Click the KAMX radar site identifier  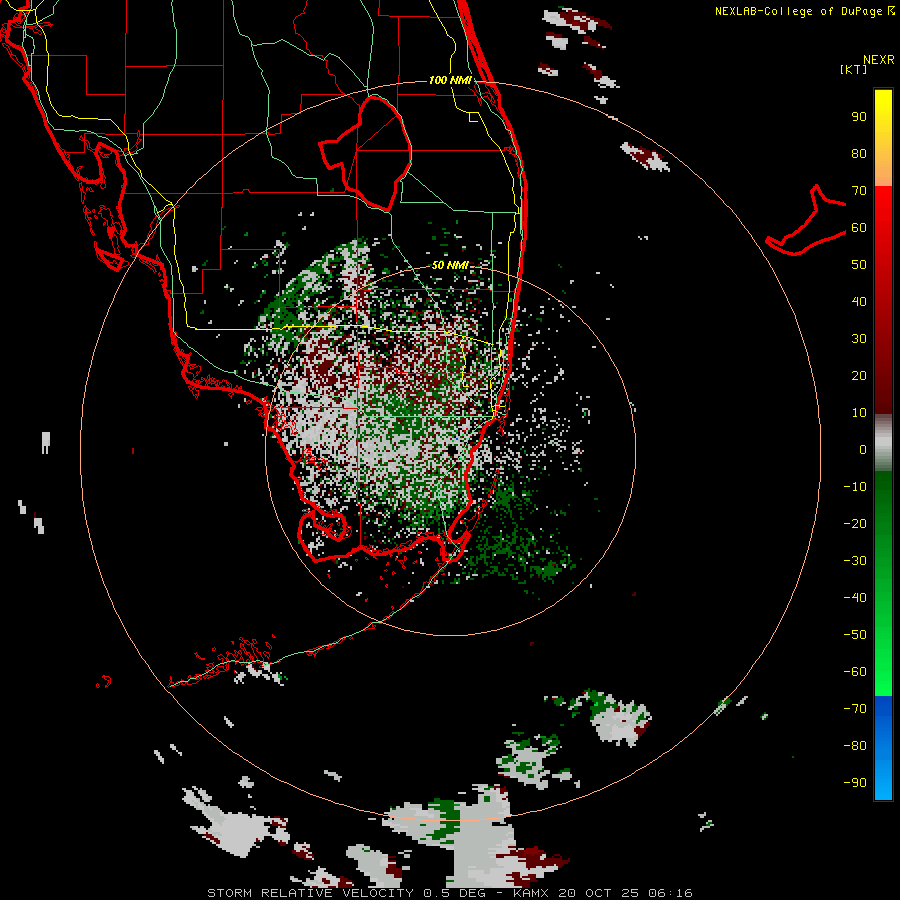pyautogui.click(x=531, y=893)
